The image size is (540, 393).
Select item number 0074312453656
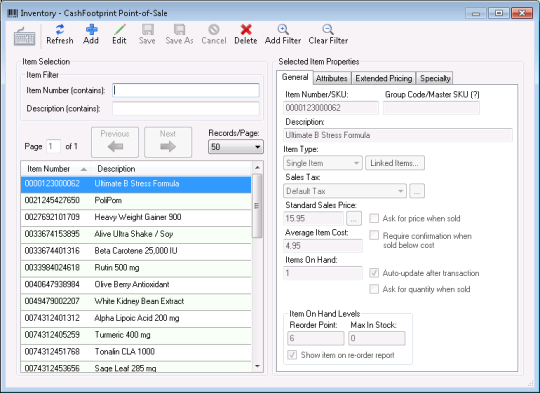click(136, 367)
